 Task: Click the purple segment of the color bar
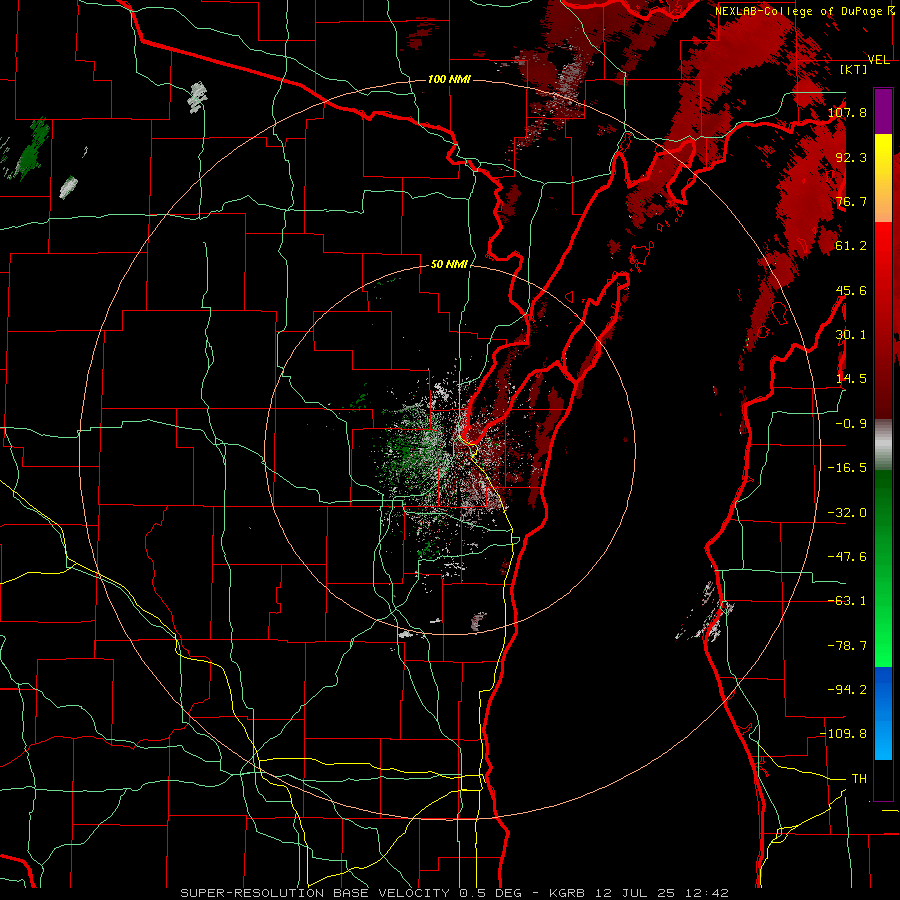(883, 111)
